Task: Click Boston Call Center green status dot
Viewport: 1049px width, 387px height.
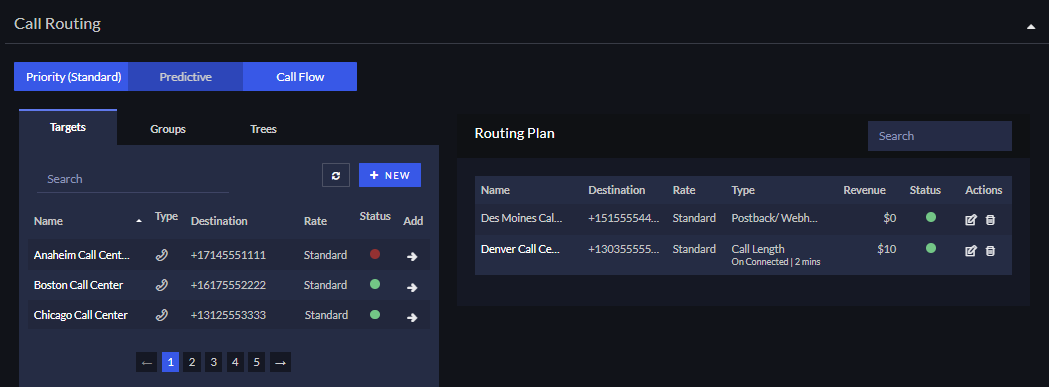Action: point(375,284)
